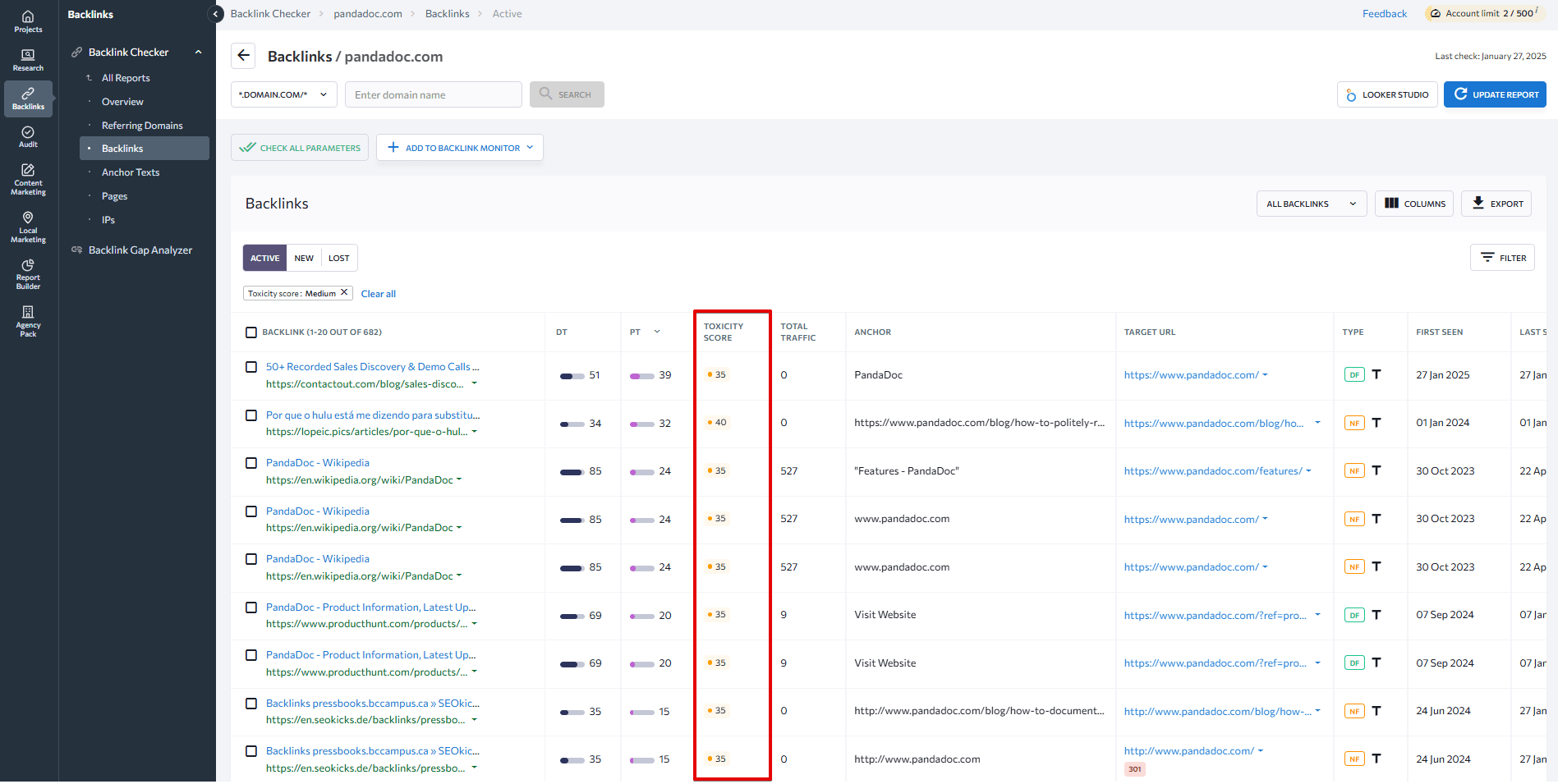Screen dimensions: 1558x784
Task: Open Anchor Texts in sidebar
Action: coord(131,172)
